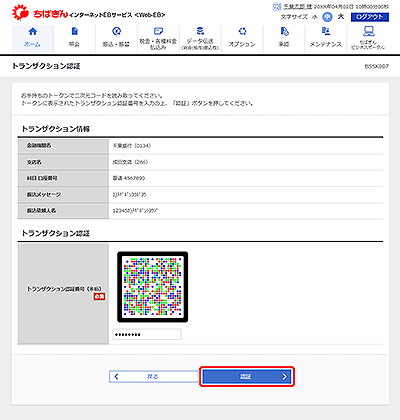400x420 pixels.
Task: Click the 認証 authenticate button
Action: coord(247,377)
